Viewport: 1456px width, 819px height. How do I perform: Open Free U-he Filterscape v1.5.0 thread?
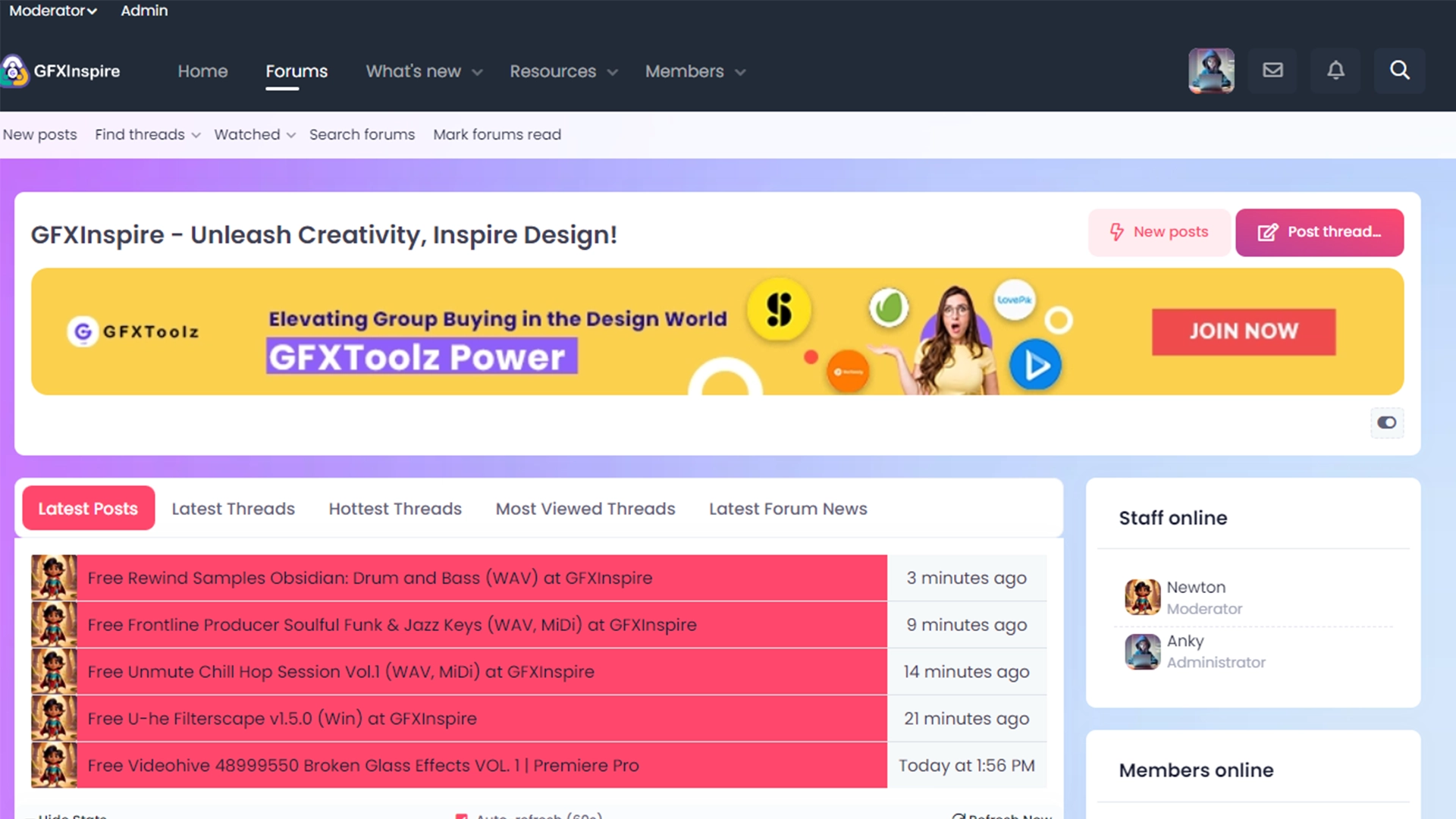282,718
